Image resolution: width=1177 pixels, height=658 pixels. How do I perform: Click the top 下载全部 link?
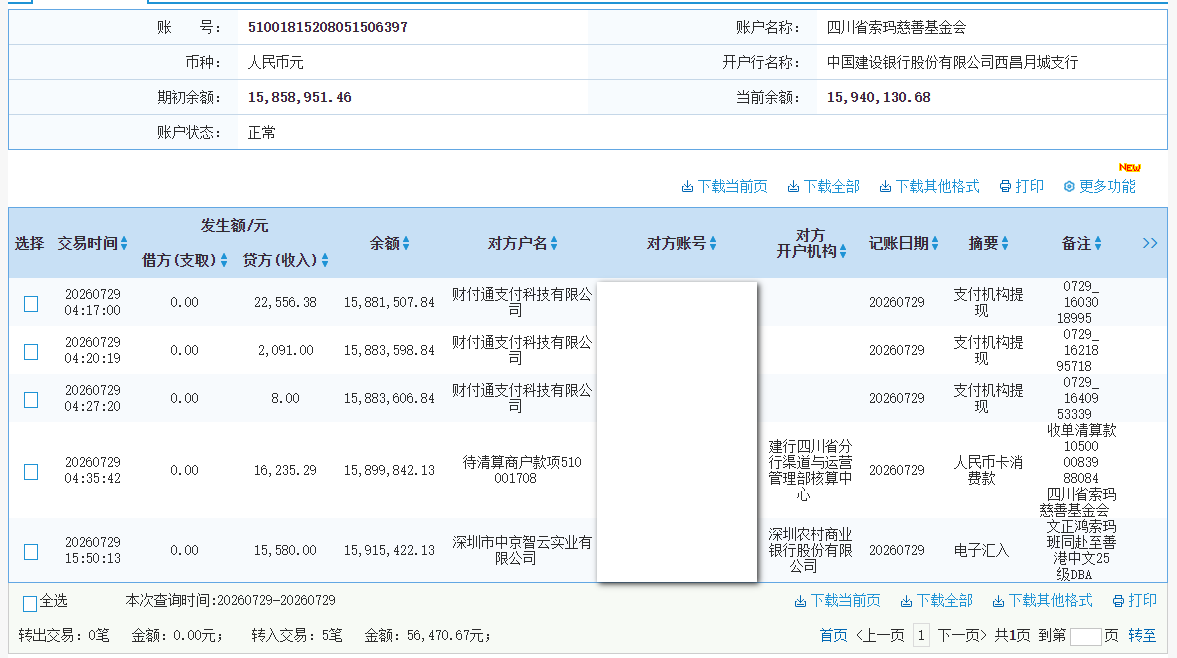[x=823, y=186]
